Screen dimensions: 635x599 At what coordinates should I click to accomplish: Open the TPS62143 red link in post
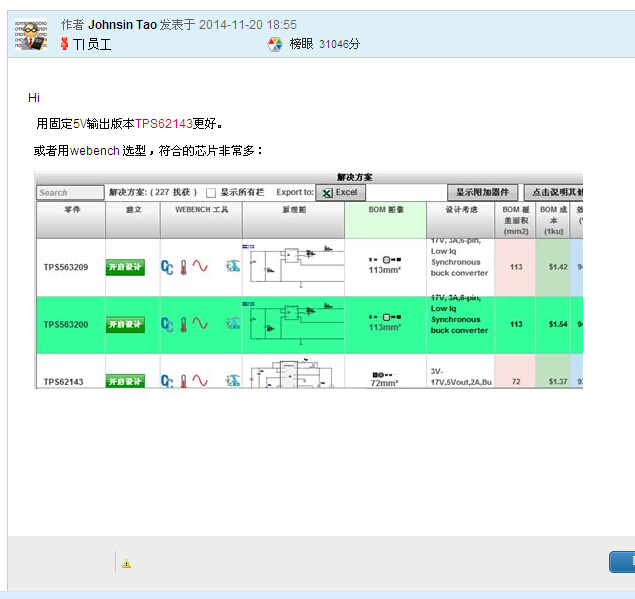[x=164, y=124]
